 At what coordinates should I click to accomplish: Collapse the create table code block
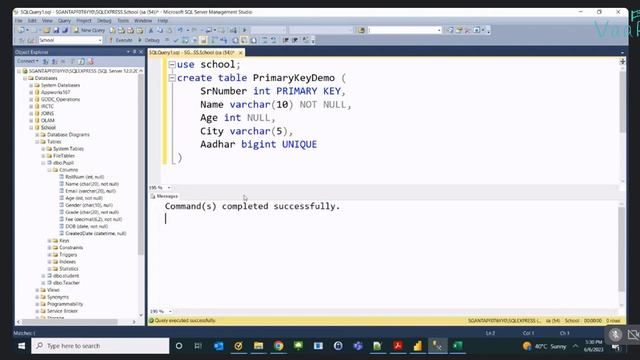click(x=172, y=78)
